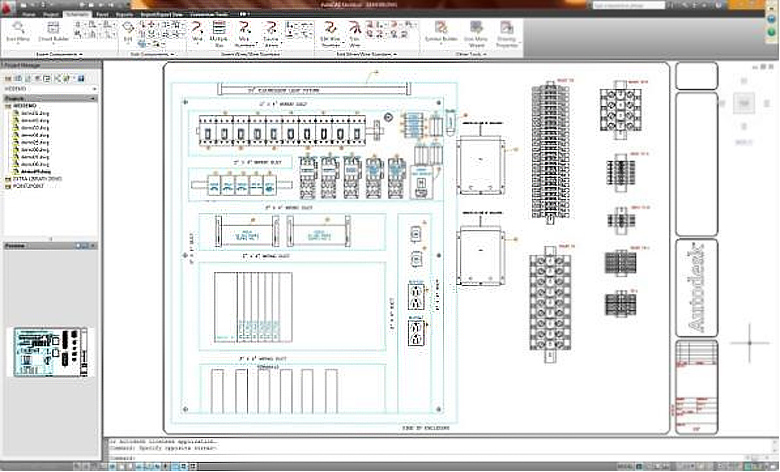Open the WDDEMO project selector dropdown
This screenshot has width=780, height=472.
[50, 89]
